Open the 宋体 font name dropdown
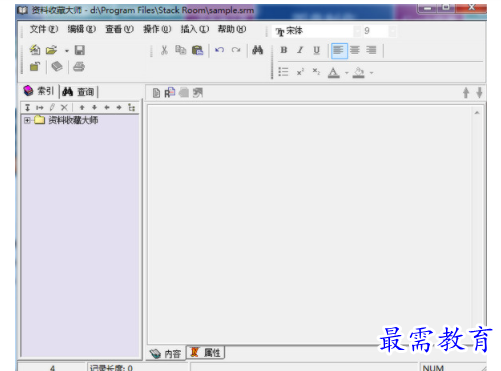501x371 pixels. [357, 31]
